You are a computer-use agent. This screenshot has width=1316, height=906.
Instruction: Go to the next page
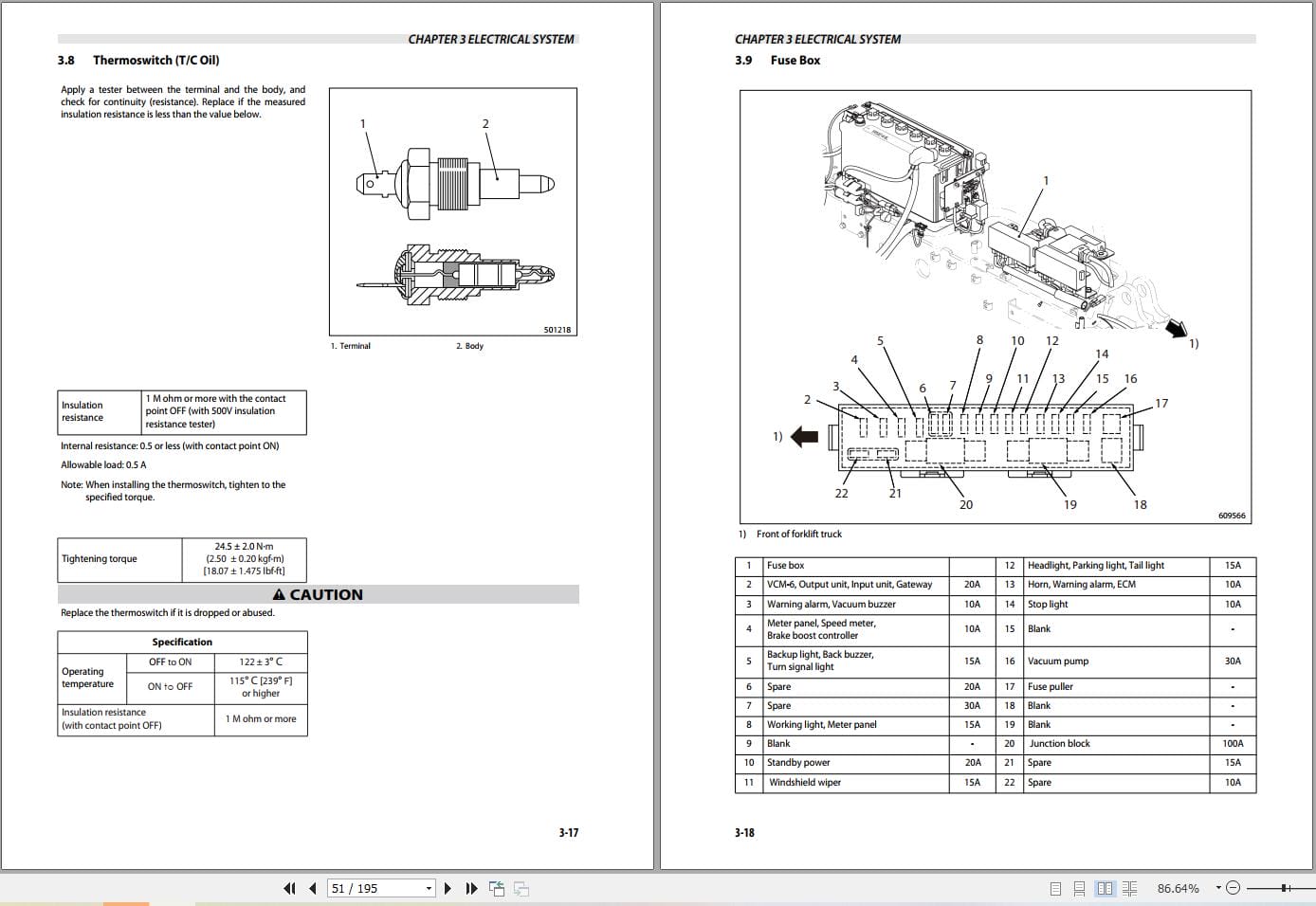pos(448,888)
